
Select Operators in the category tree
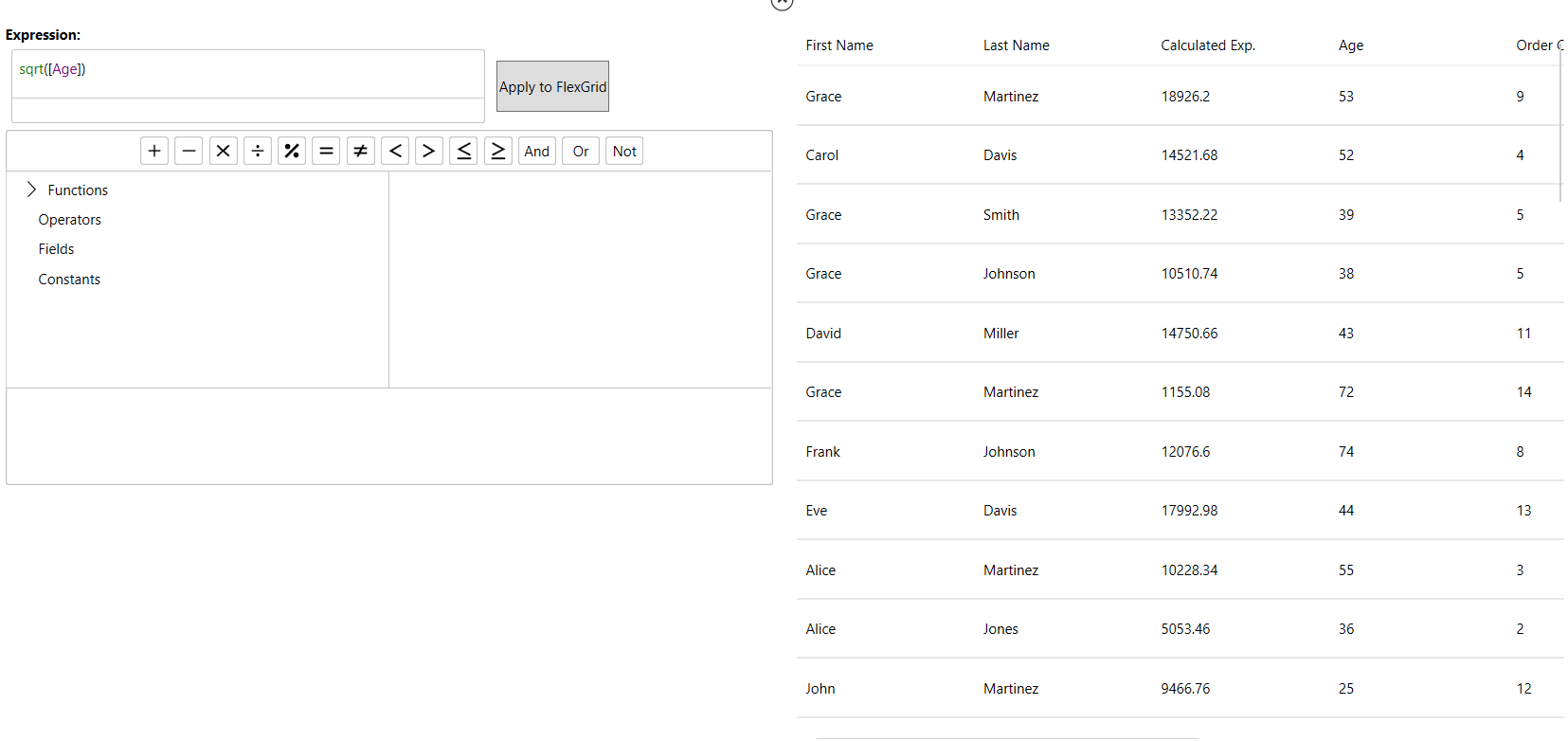point(69,220)
